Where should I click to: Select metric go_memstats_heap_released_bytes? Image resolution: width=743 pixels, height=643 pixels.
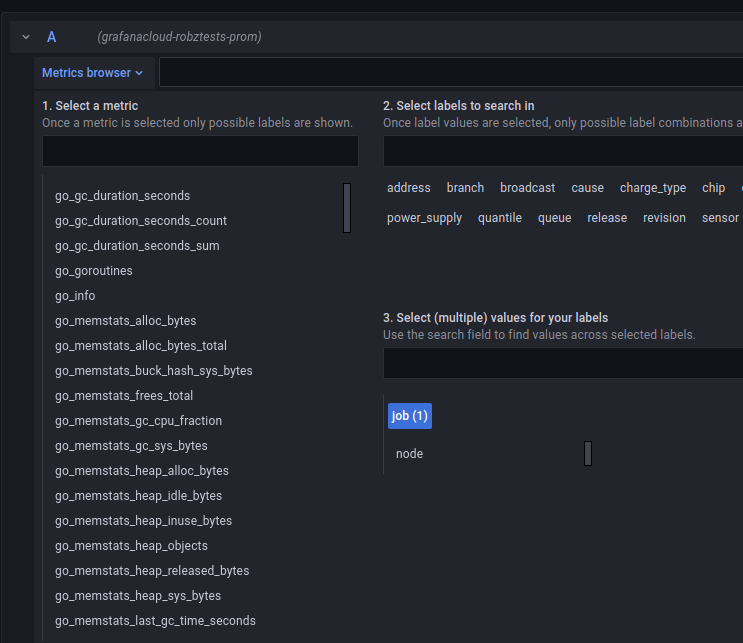[152, 571]
